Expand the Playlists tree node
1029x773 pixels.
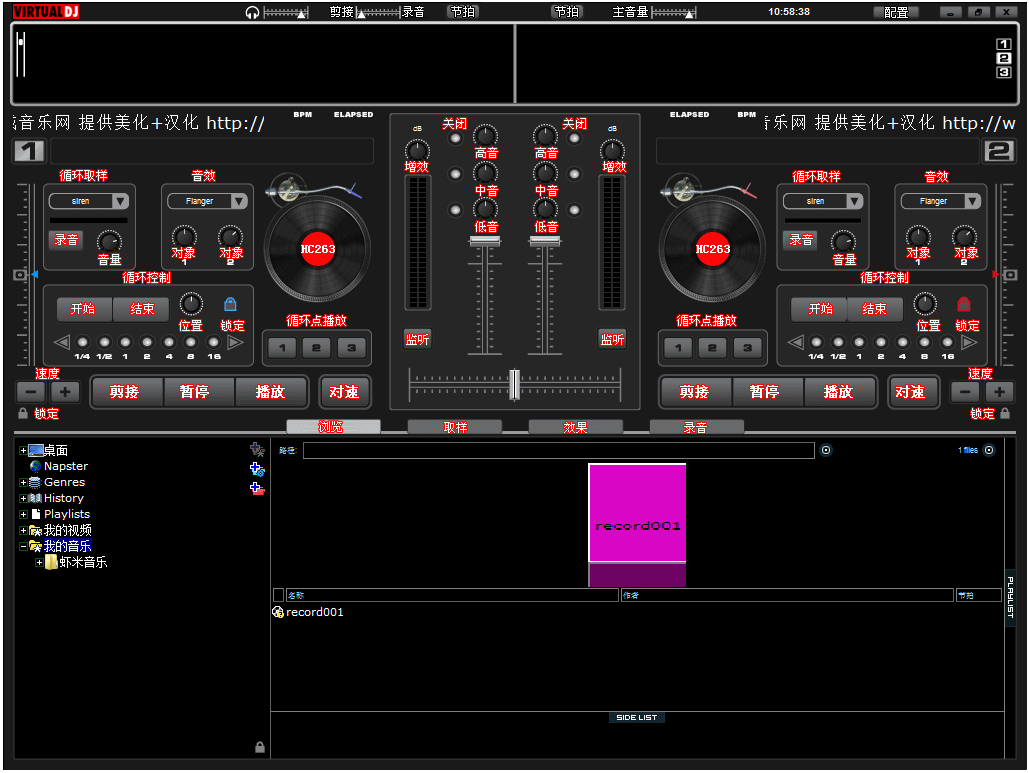coord(23,514)
